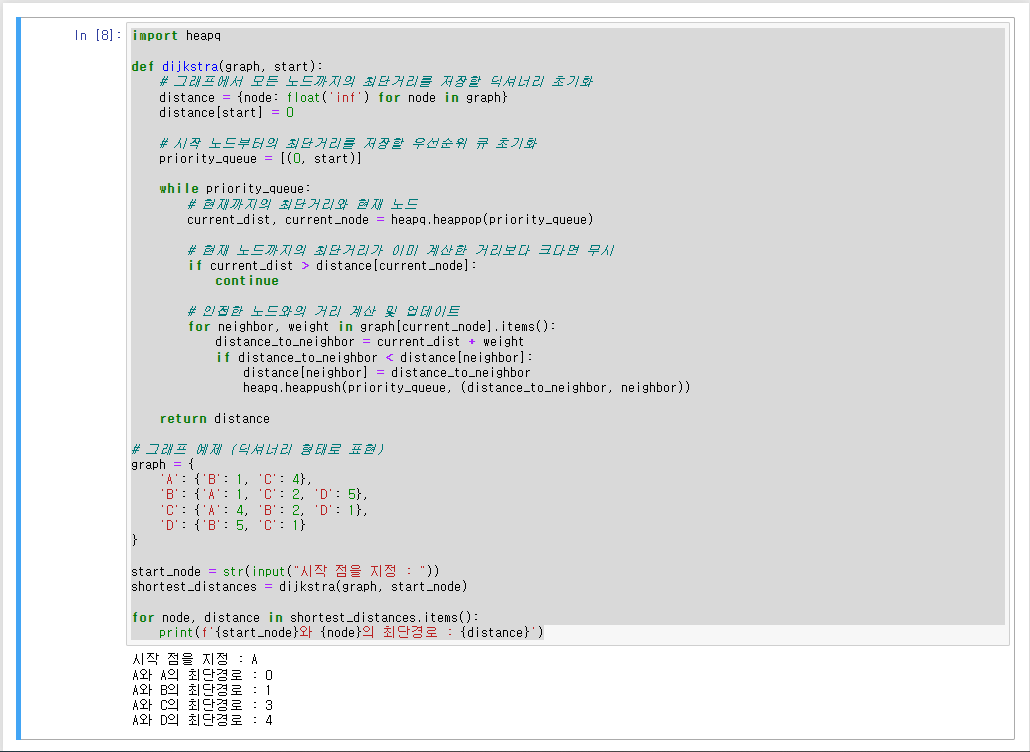Click the output line 'A와 C의 최단경로 : 3'
This screenshot has height=752, width=1030.
202,705
